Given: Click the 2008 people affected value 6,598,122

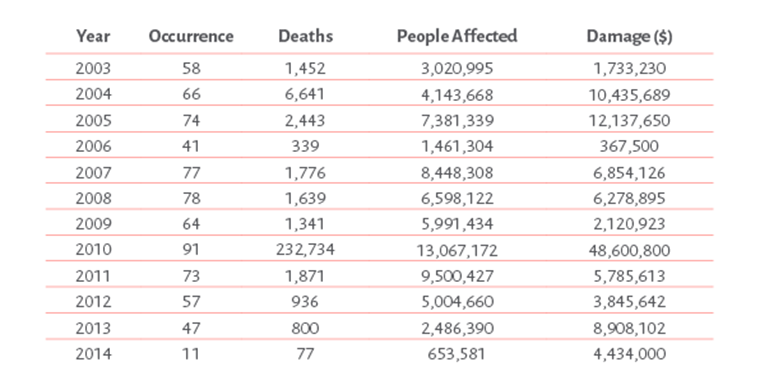Looking at the screenshot, I should pos(457,198).
